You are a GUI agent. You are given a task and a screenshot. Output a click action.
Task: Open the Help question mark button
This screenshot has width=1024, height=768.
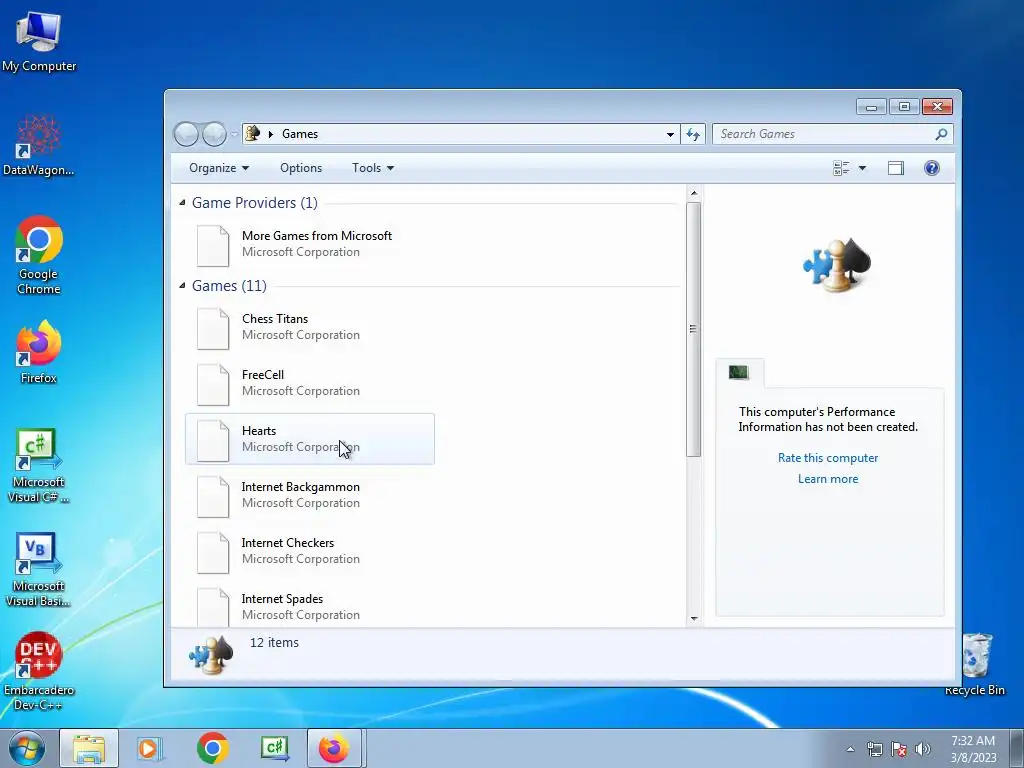click(x=932, y=168)
